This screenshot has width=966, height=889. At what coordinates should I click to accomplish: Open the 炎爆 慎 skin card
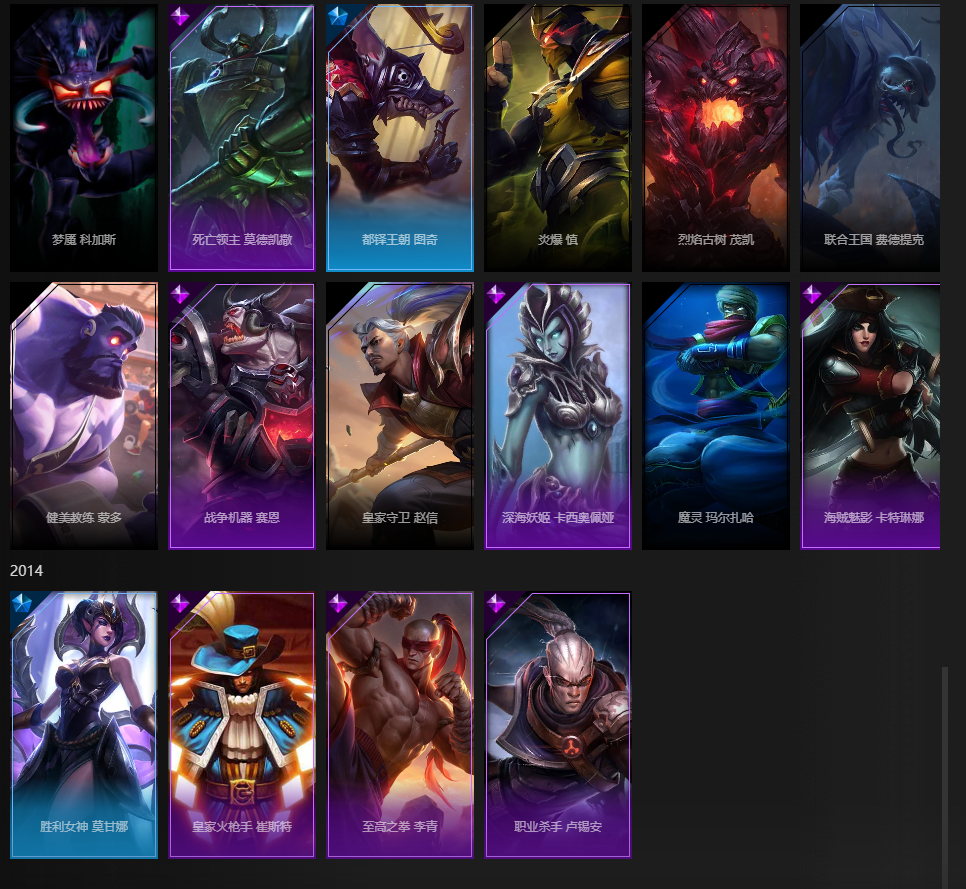click(x=558, y=138)
